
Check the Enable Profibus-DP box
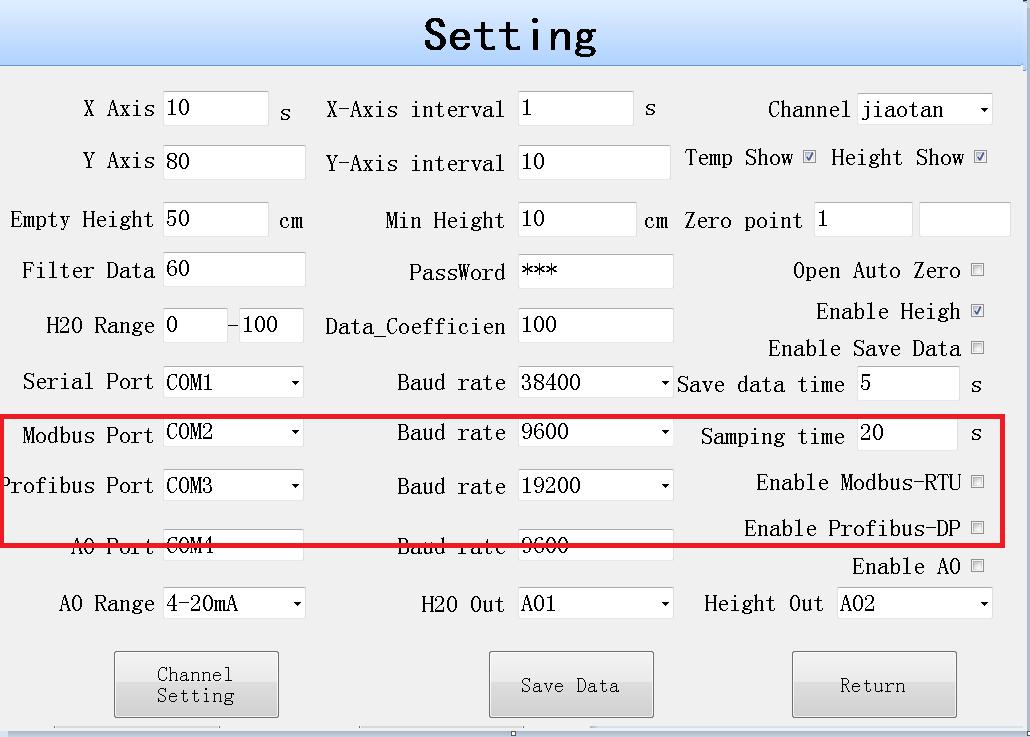point(978,527)
